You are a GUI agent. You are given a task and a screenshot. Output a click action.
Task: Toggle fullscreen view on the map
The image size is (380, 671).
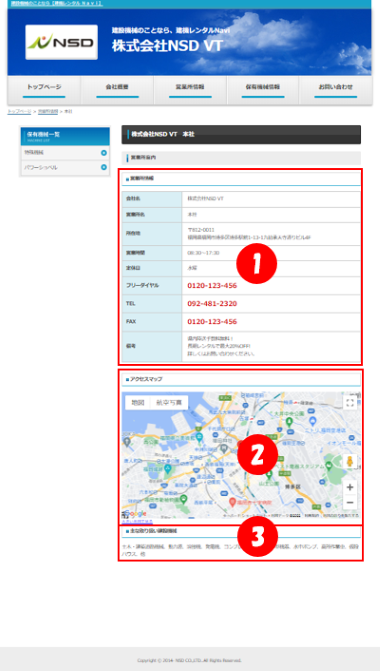(x=350, y=403)
